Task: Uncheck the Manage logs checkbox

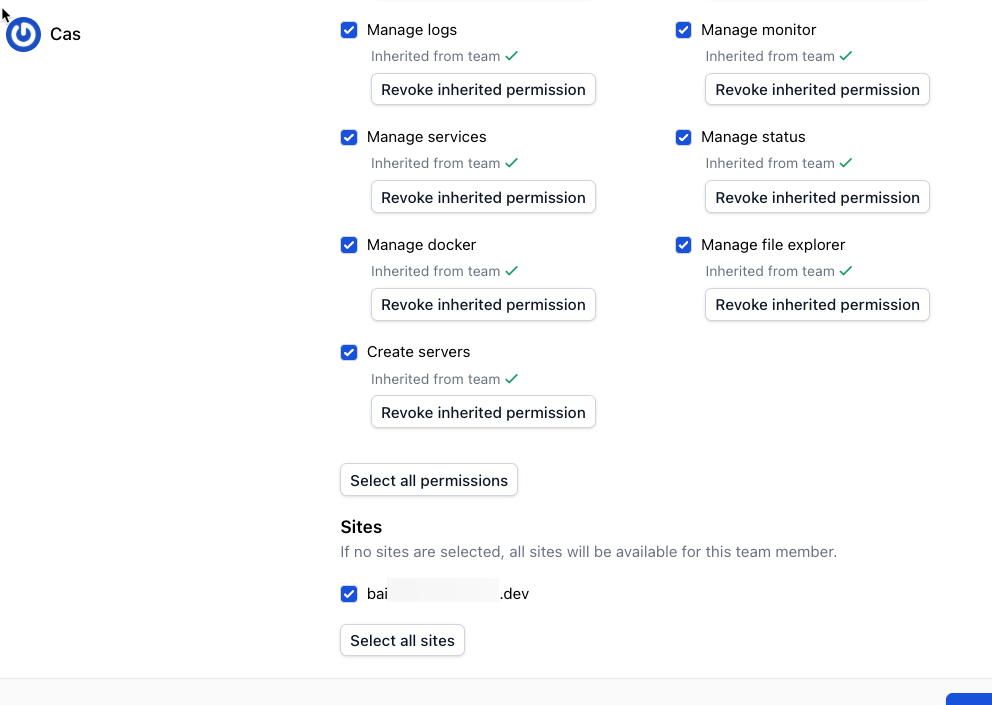Action: (349, 30)
